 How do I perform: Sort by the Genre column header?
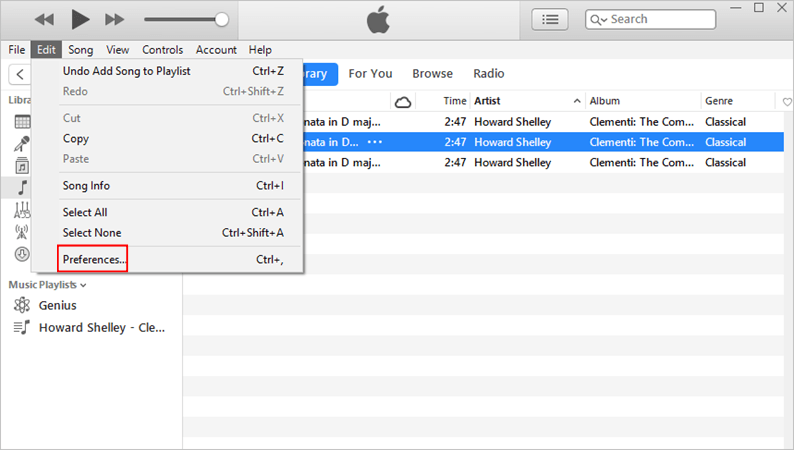(719, 101)
